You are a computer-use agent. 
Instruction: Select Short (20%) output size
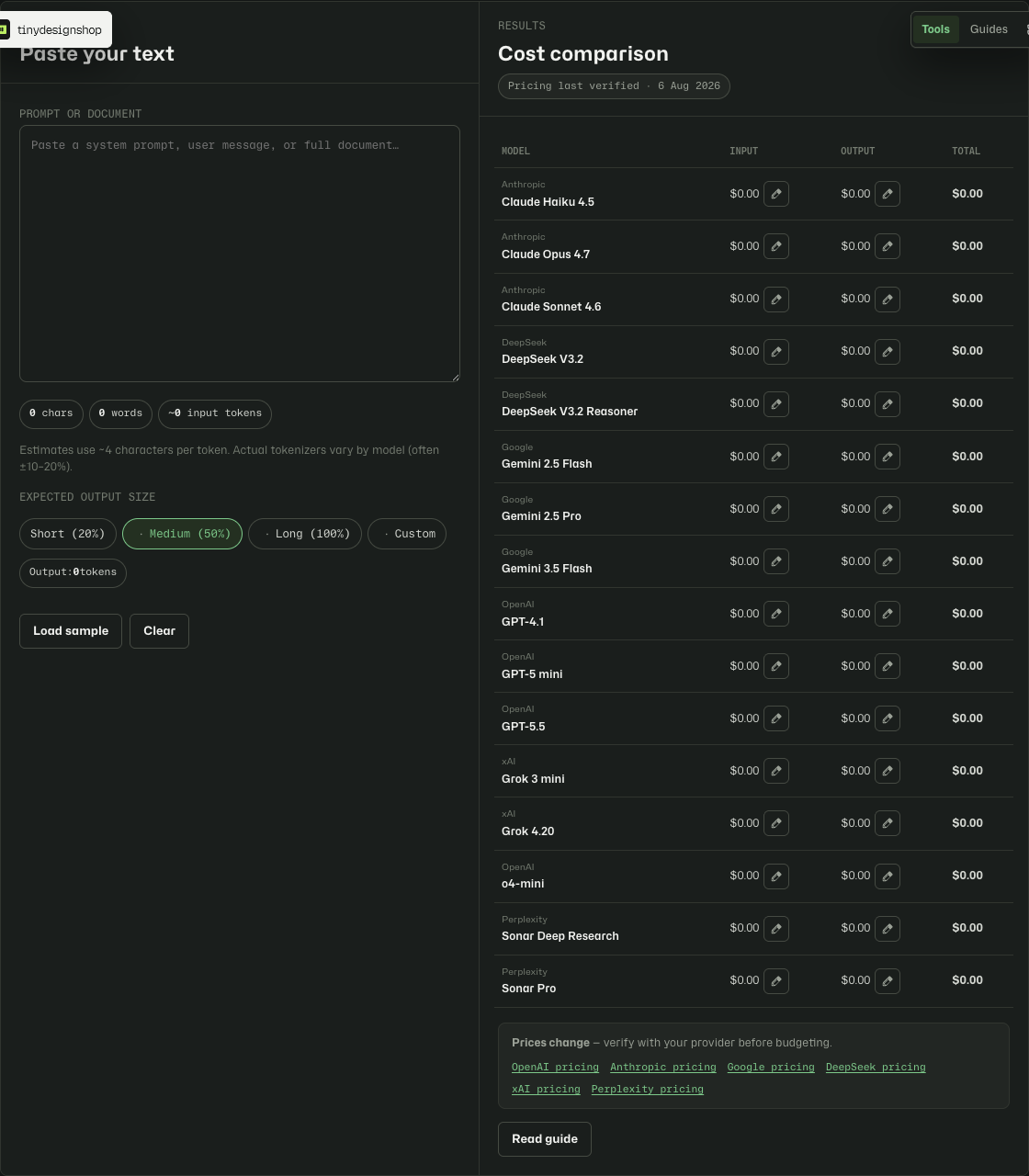[67, 534]
